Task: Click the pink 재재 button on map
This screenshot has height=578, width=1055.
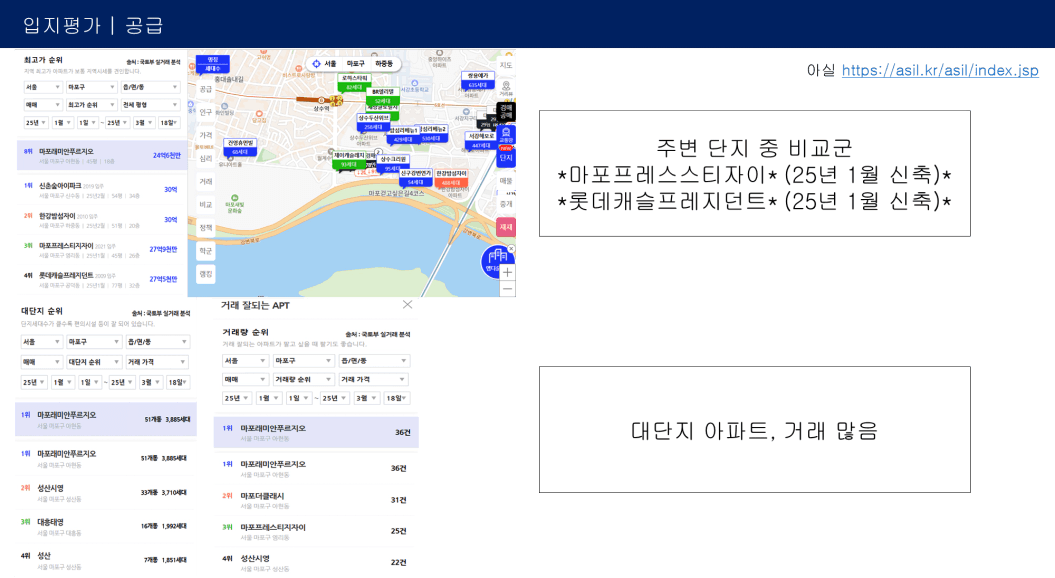Action: (506, 227)
